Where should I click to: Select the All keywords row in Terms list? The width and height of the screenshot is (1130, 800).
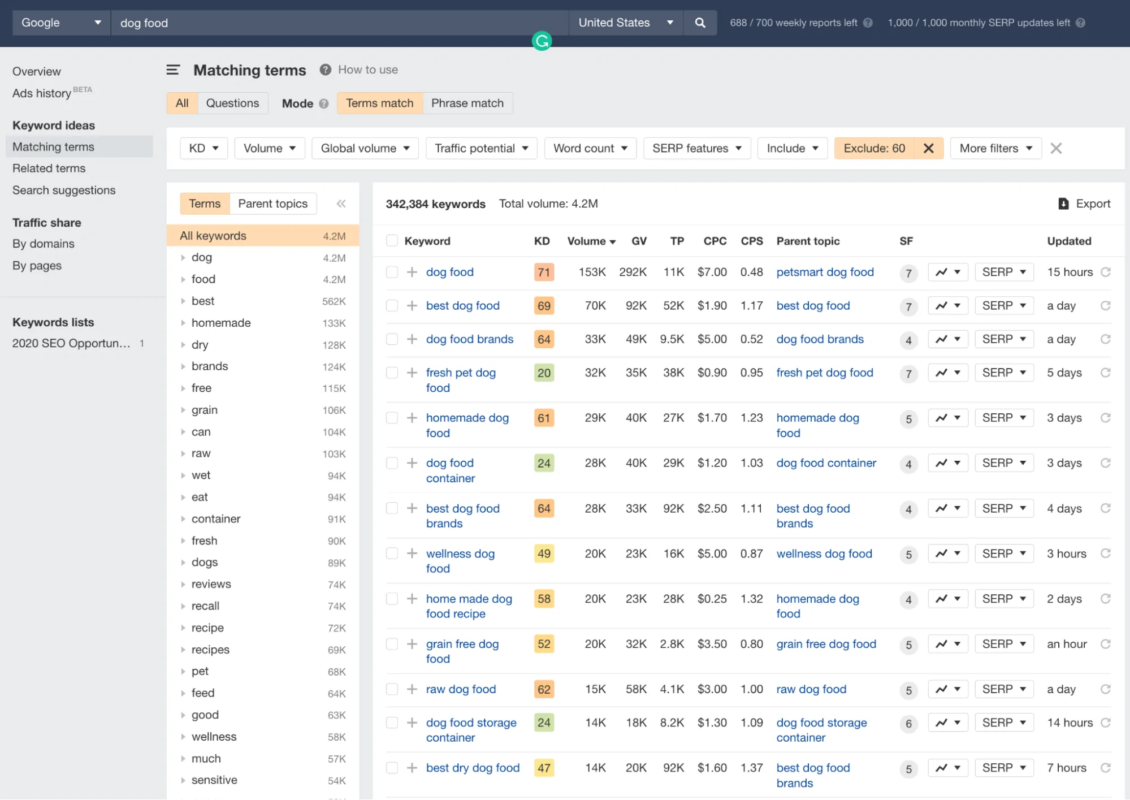coord(263,236)
